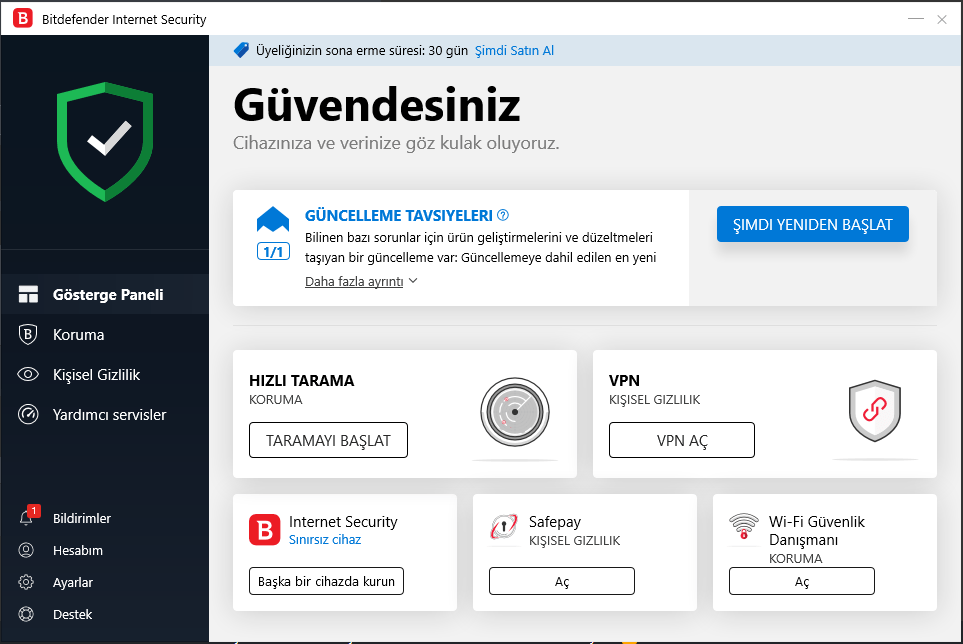Click the Aç button under Safepay
The height and width of the screenshot is (644, 963).
click(561, 581)
